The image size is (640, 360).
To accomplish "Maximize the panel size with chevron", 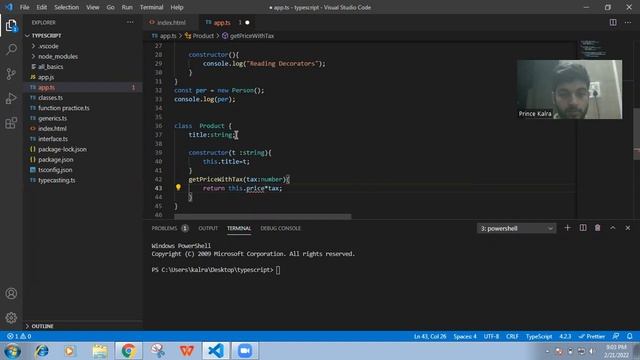I will tap(613, 228).
